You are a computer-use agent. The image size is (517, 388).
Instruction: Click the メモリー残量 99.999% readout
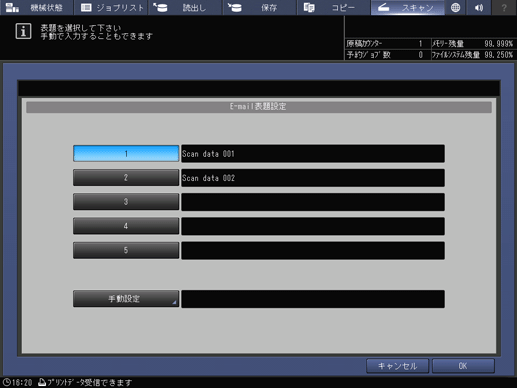[x=473, y=44]
